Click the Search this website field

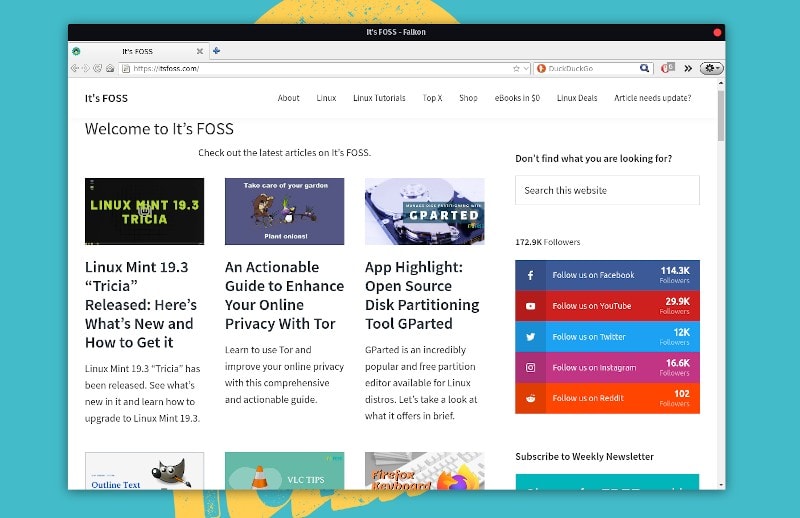coord(607,190)
